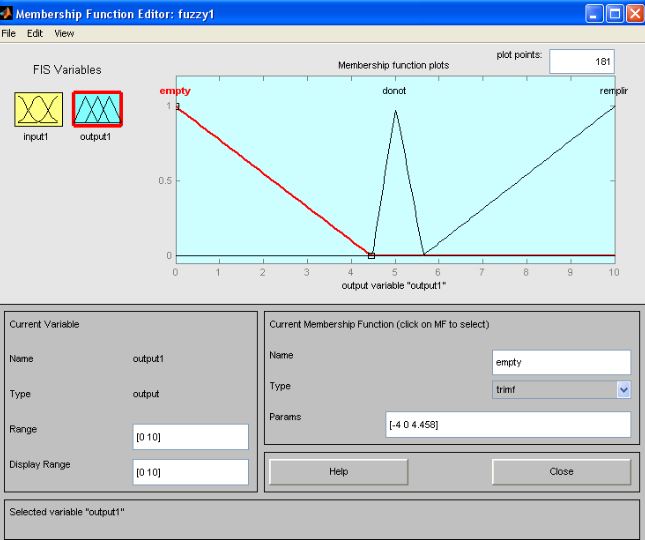Select the input1 variable icon
This screenshot has width=645, height=540.
[38, 109]
